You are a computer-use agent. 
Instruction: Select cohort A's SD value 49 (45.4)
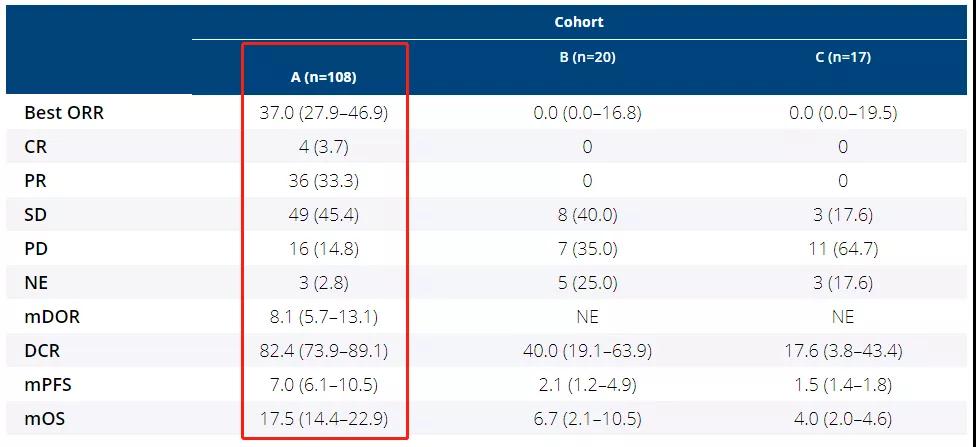[x=323, y=215]
